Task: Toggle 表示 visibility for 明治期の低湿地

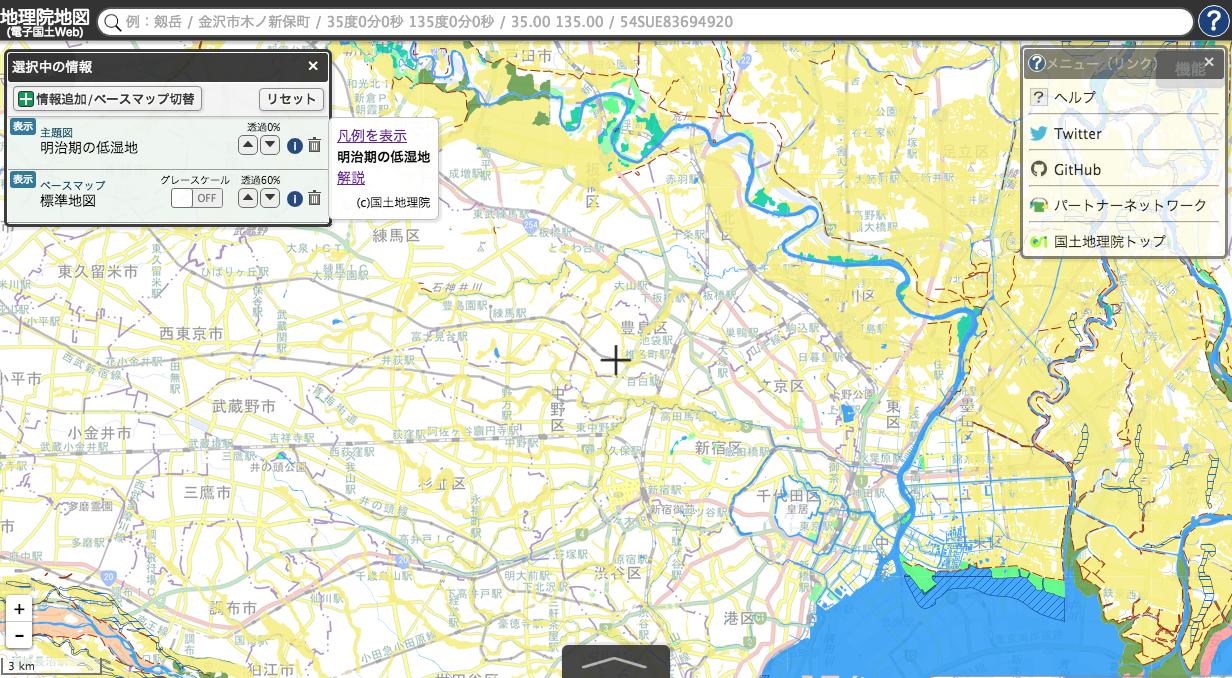Action: pos(23,127)
